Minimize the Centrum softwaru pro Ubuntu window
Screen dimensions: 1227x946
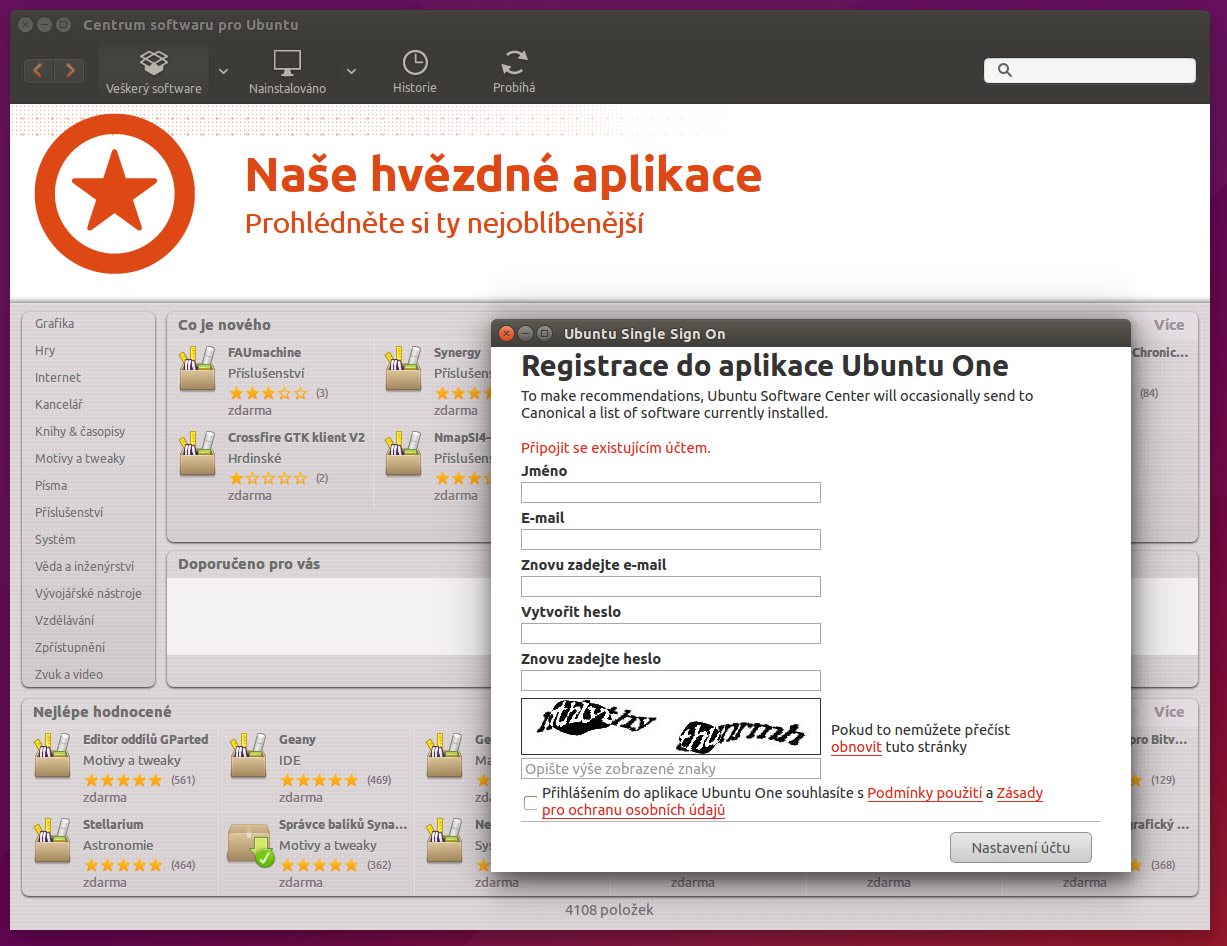(45, 24)
